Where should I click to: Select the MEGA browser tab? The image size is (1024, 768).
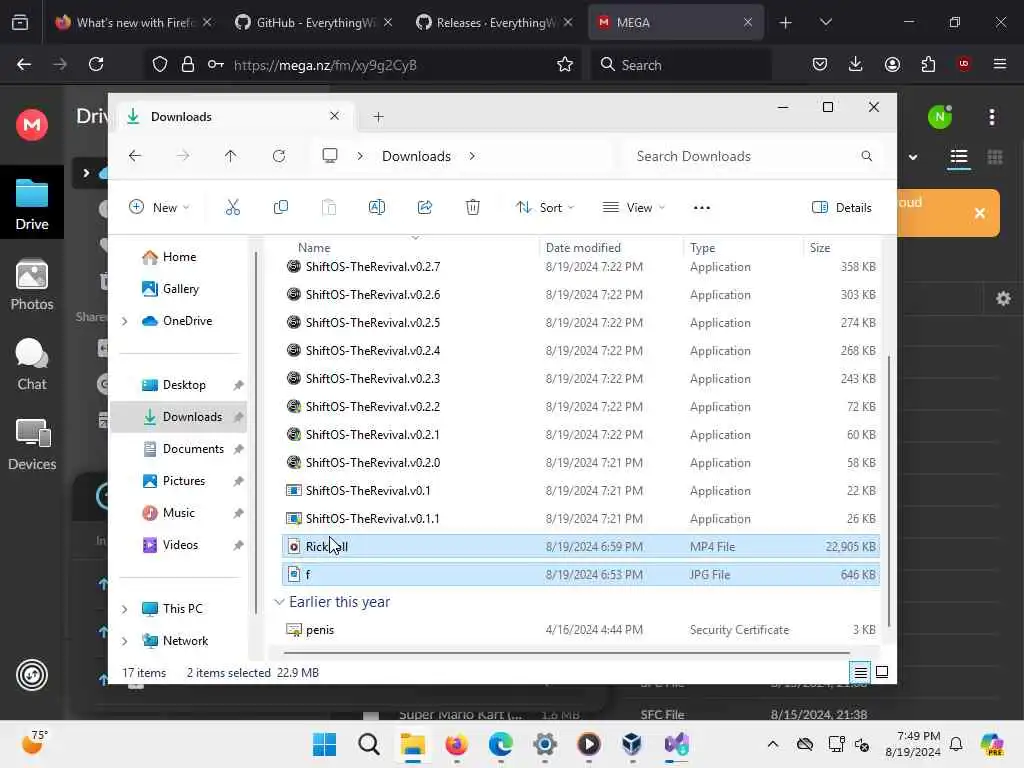pyautogui.click(x=675, y=22)
